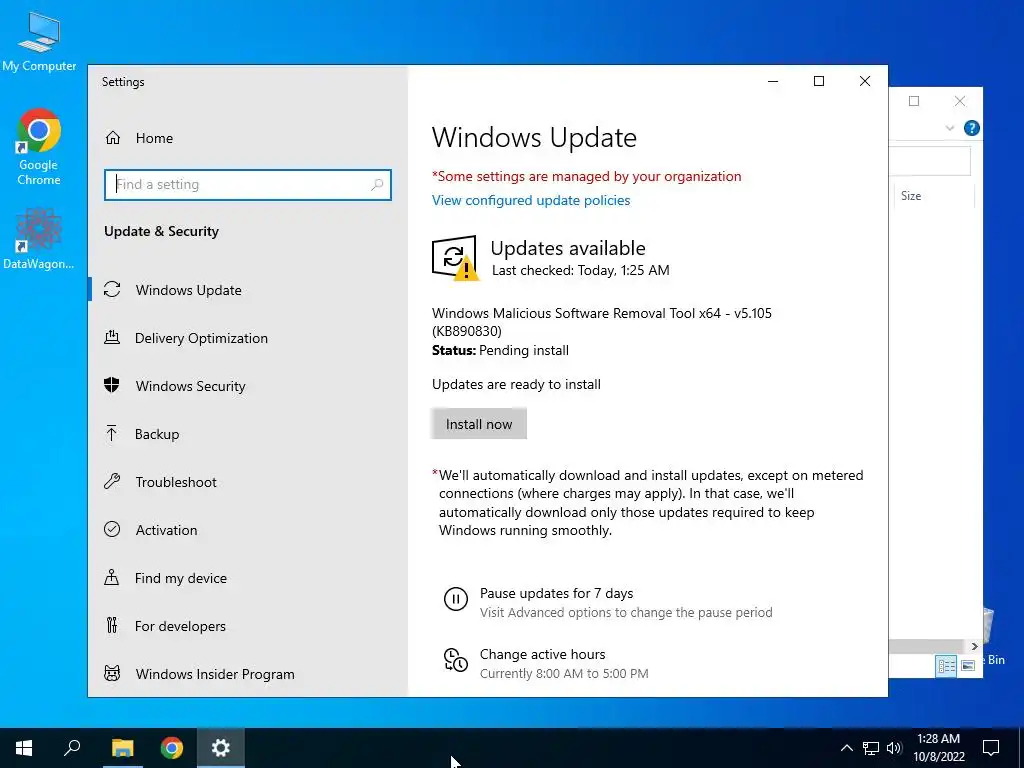Click the horizontal scrollbar right arrow in background window

(x=974, y=647)
